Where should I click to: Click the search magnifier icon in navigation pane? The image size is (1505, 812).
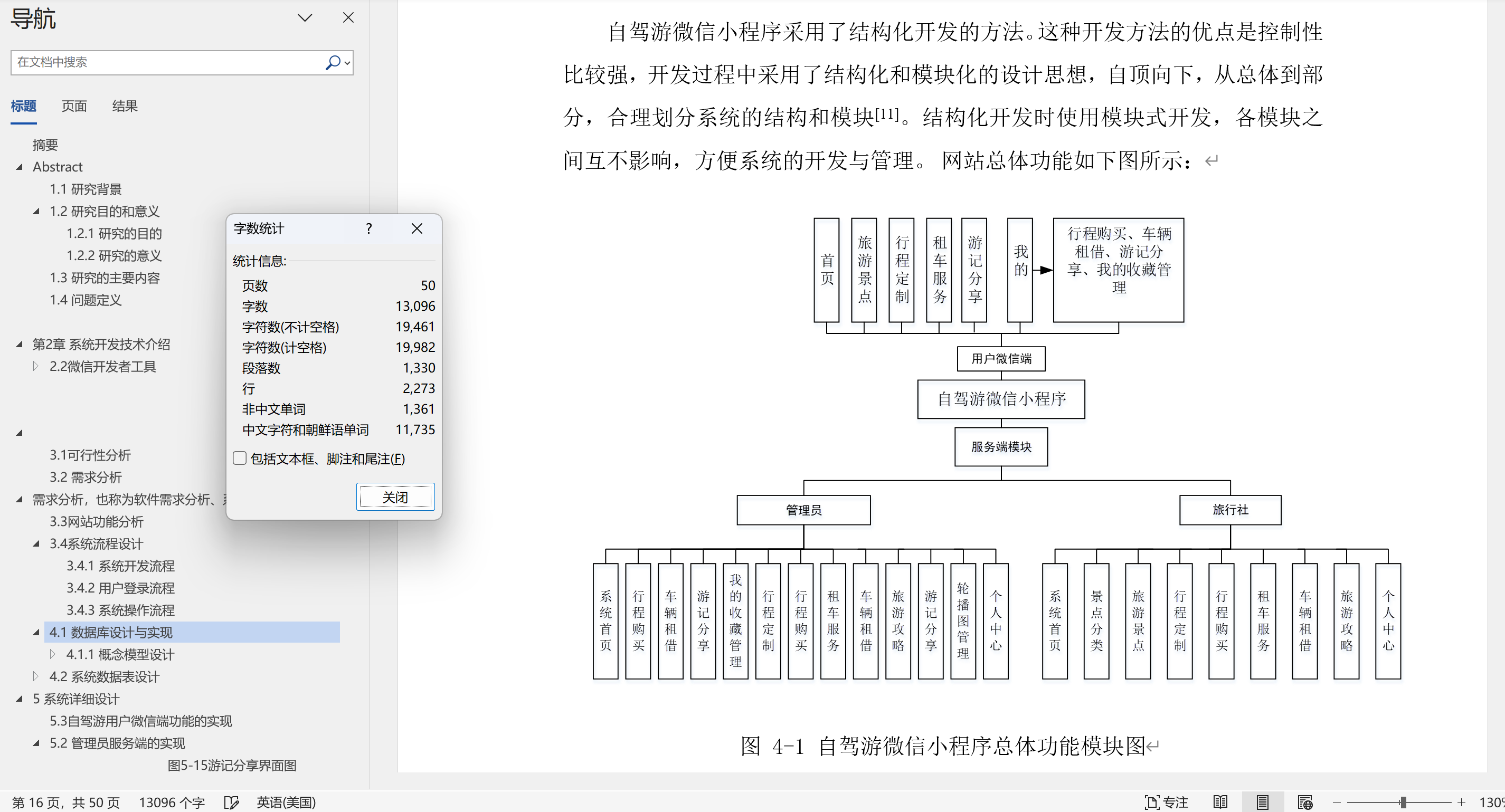333,62
